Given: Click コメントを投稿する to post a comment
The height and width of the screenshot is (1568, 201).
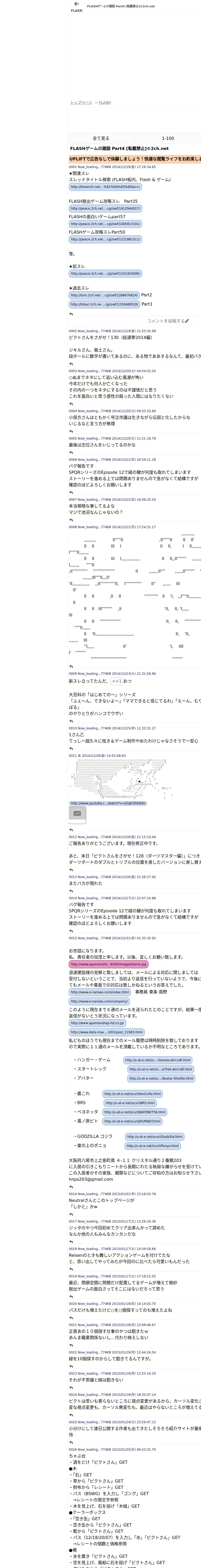Looking at the screenshot, I should click(166, 321).
